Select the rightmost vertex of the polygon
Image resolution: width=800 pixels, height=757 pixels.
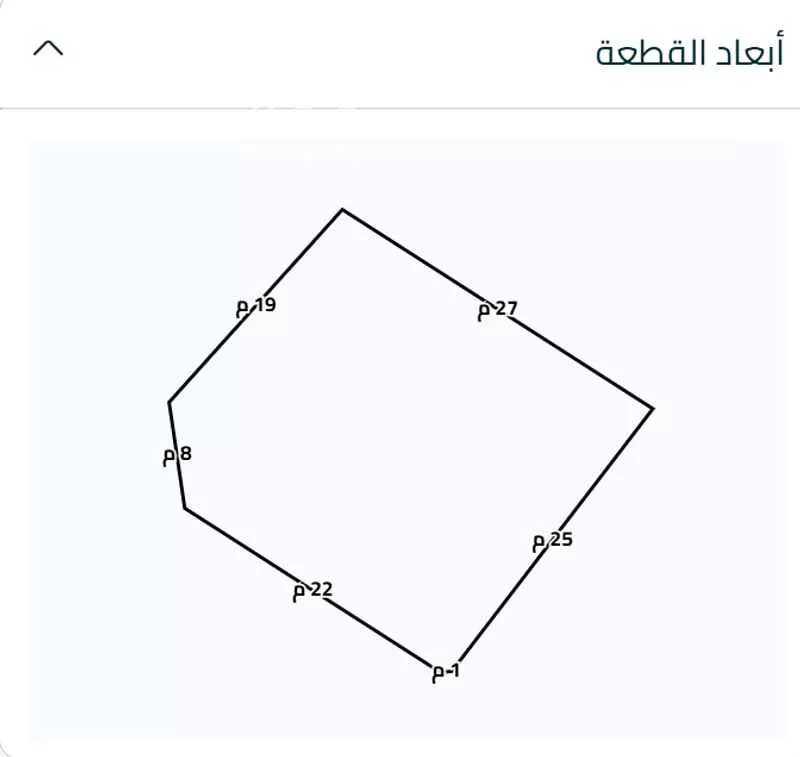coord(655,406)
